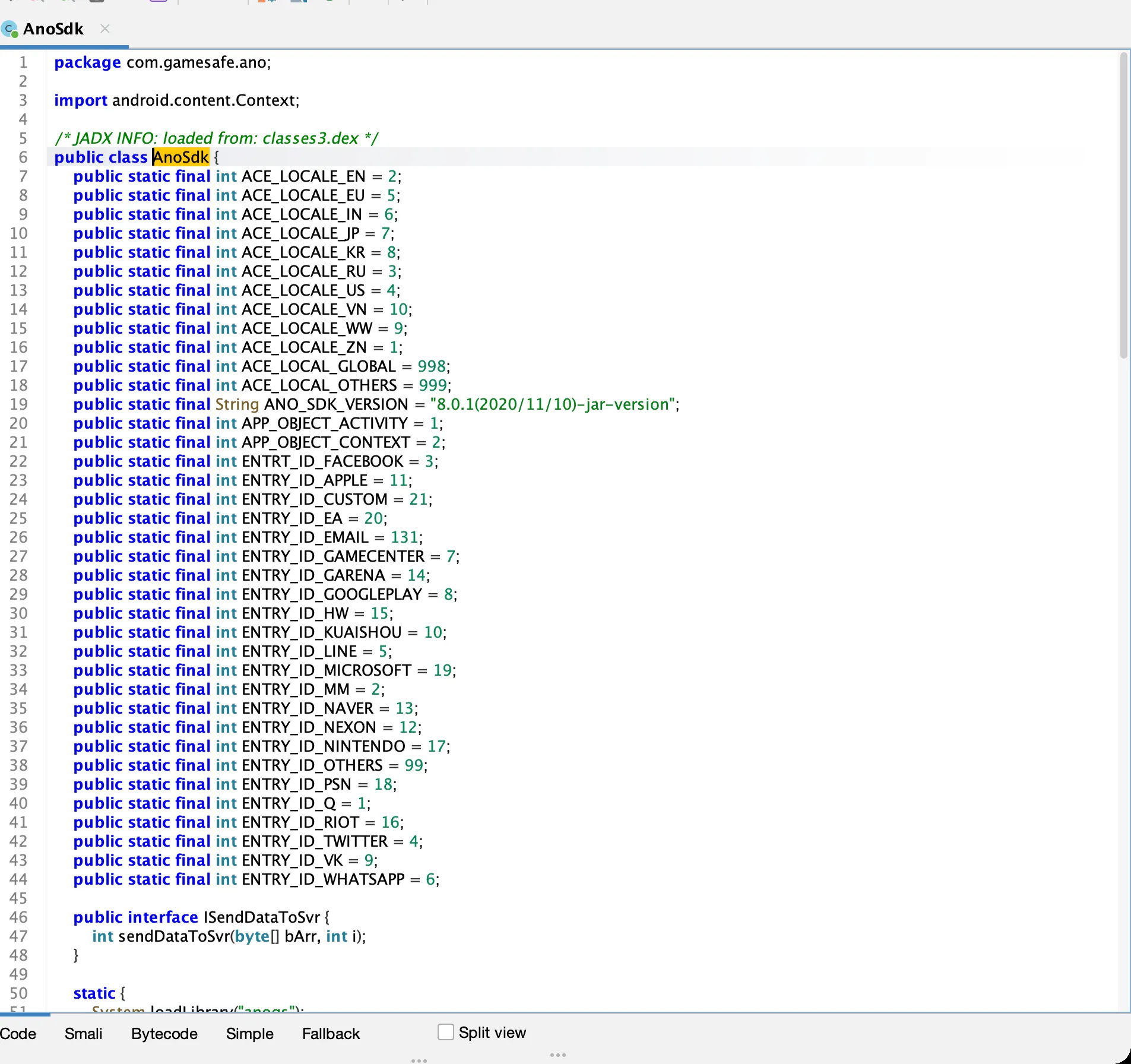Click the ENTRY_ID_NINTENDO field name
1131x1064 pixels.
pyautogui.click(x=324, y=746)
